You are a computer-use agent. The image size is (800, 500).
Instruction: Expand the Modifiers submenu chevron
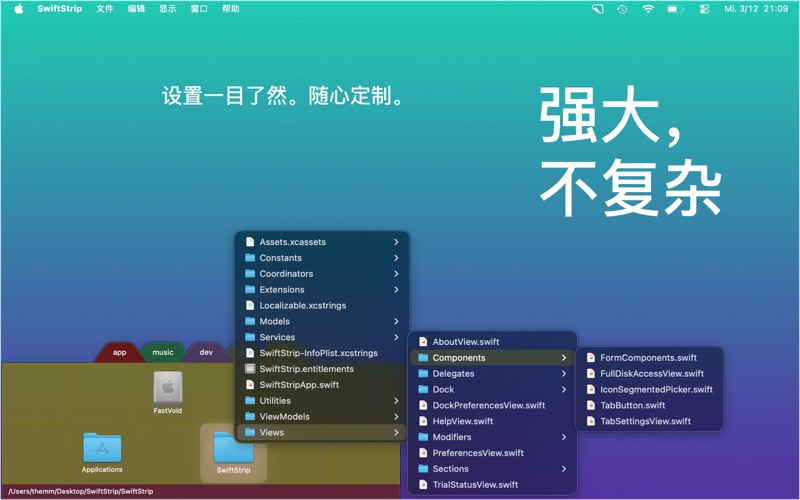(563, 437)
